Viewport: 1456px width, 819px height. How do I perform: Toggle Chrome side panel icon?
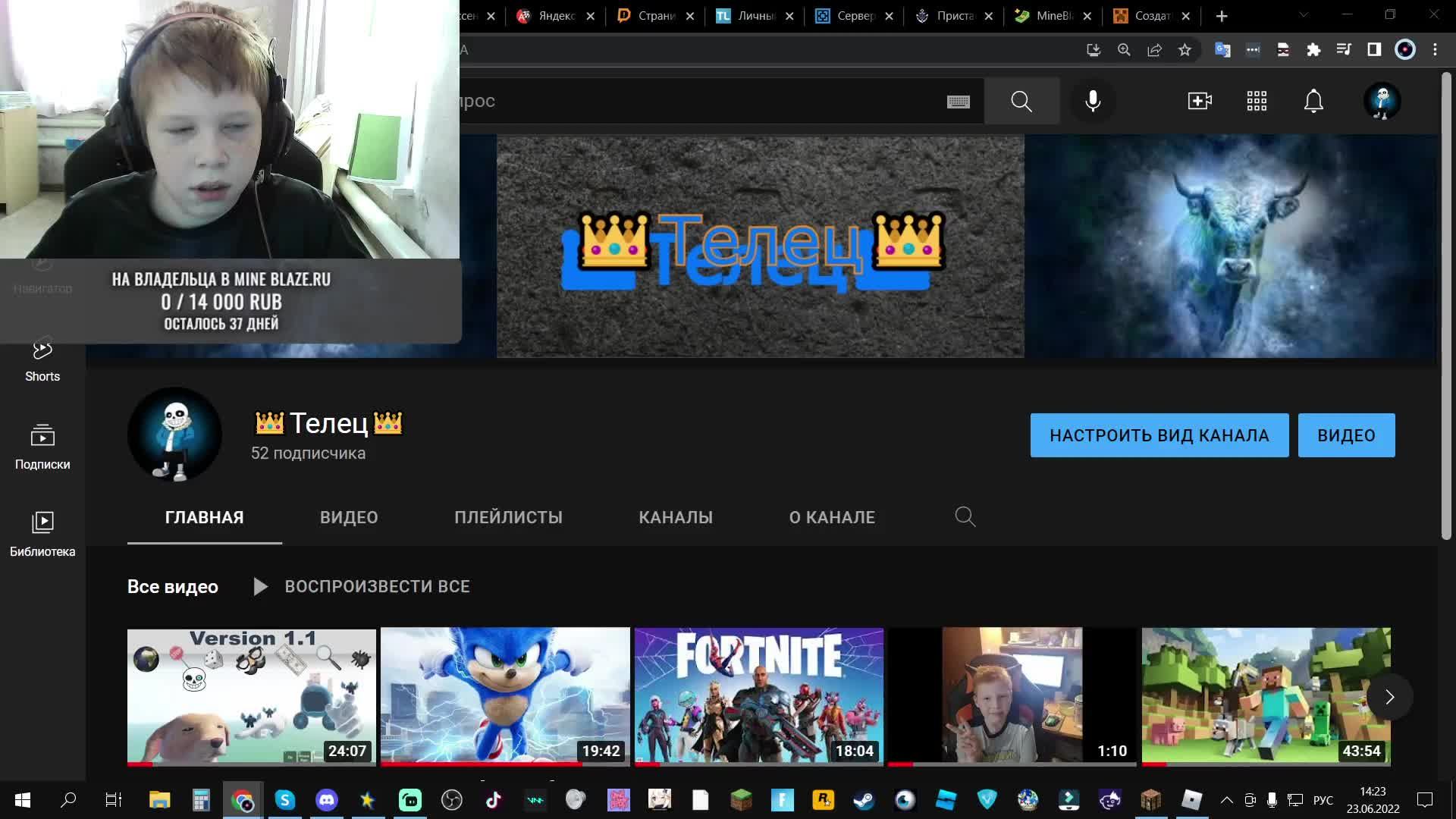[1374, 50]
